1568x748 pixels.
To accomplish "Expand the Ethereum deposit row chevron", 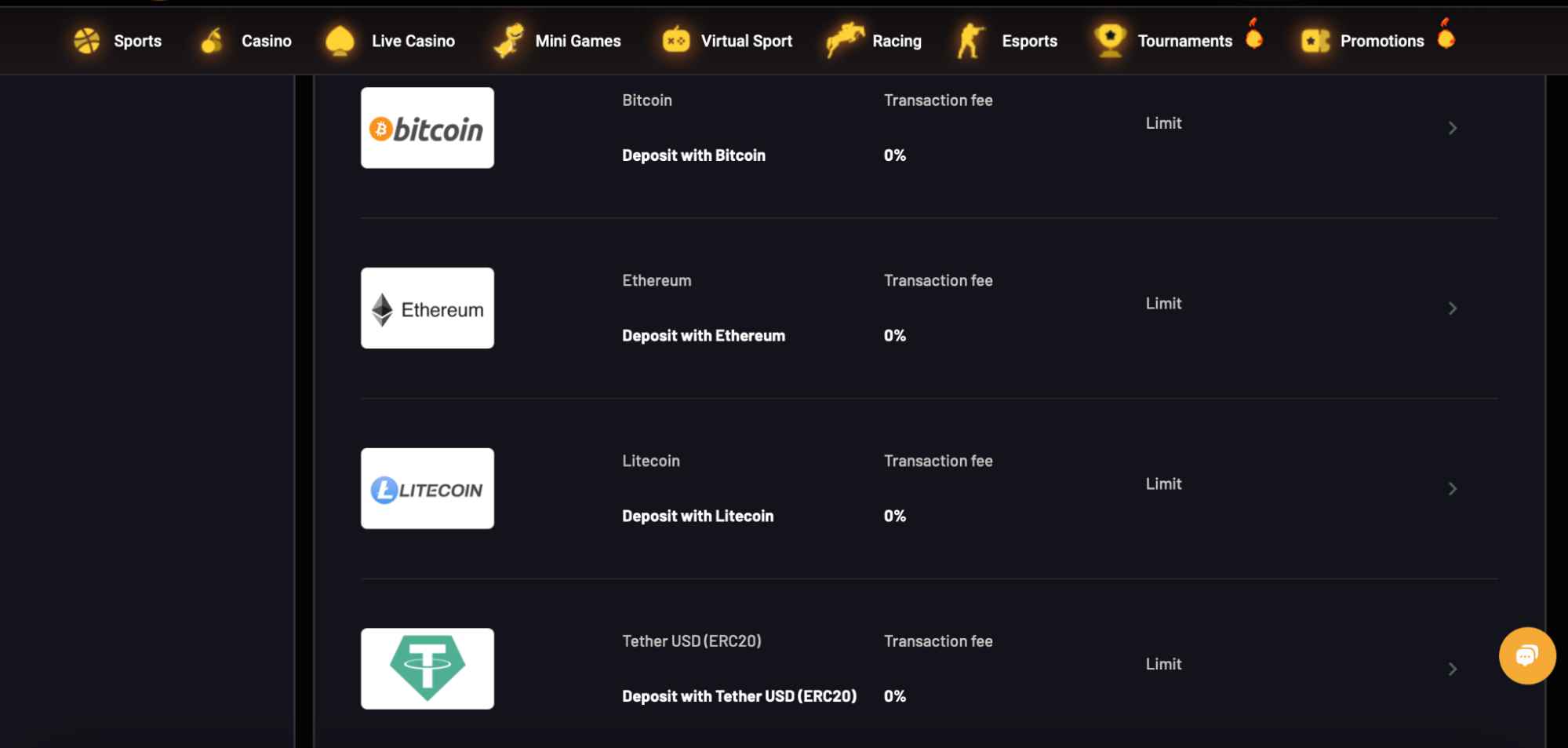I will pyautogui.click(x=1452, y=308).
